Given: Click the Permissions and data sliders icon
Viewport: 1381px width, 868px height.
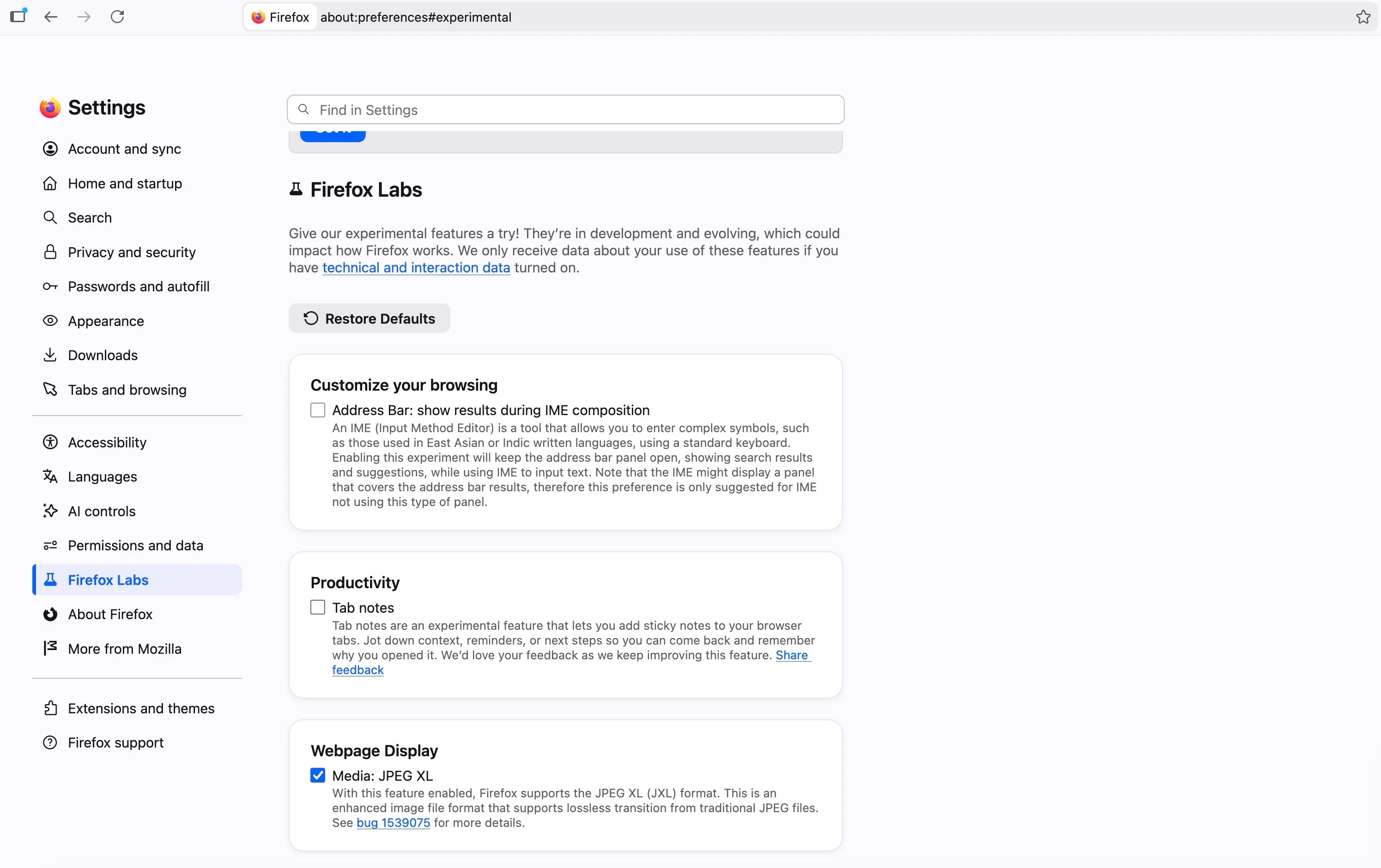Looking at the screenshot, I should click(x=50, y=546).
